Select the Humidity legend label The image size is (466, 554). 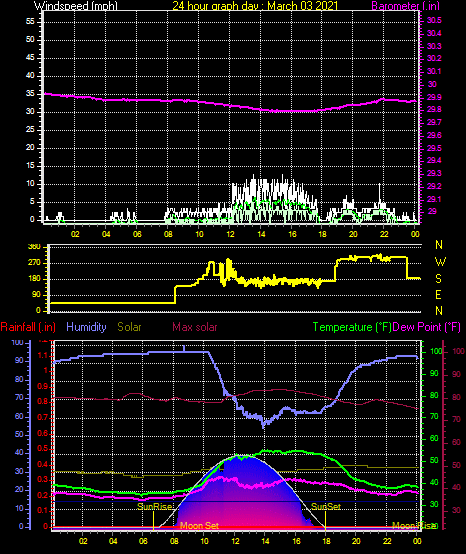(x=86, y=327)
